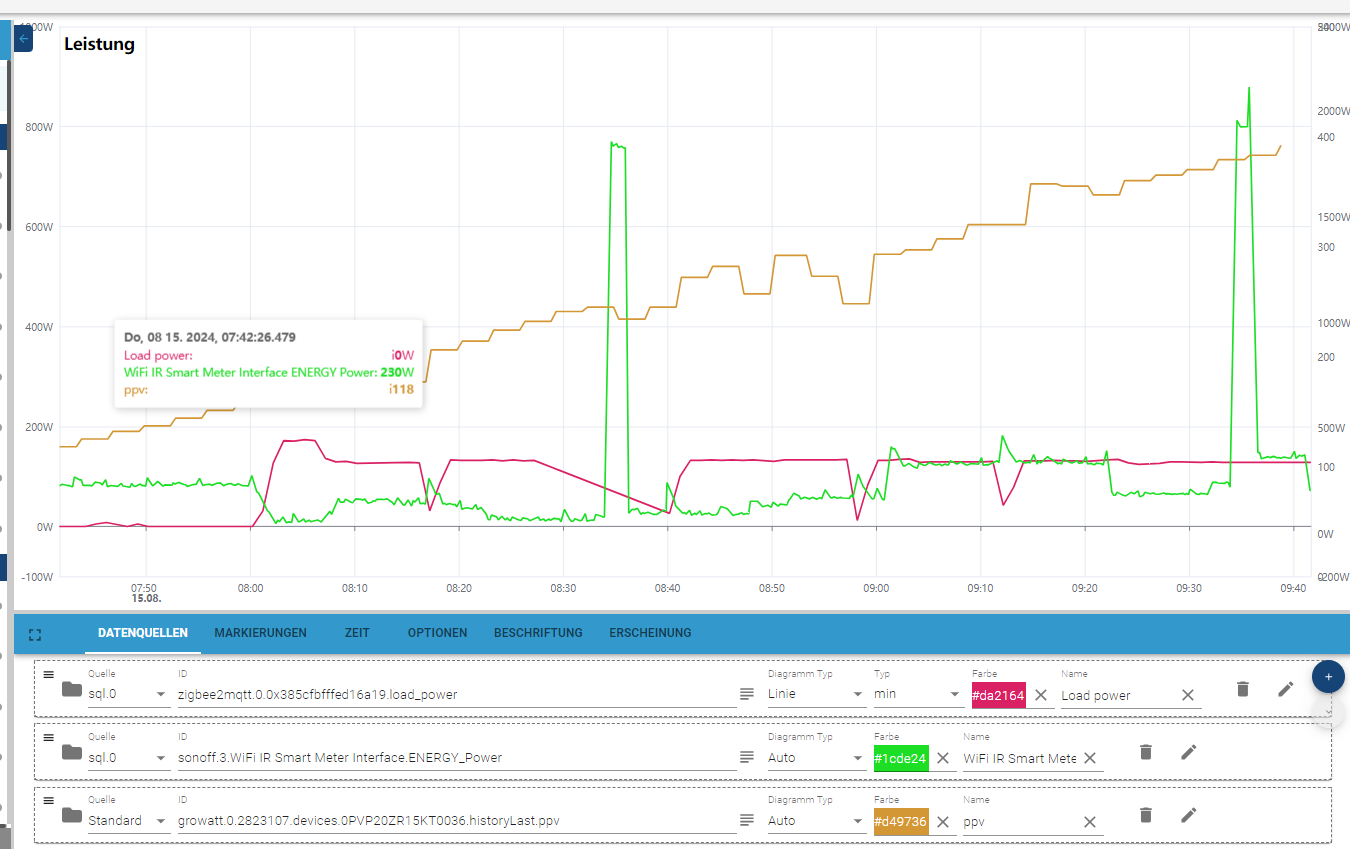Click the -100W left axis label
Image resolution: width=1350 pixels, height=849 pixels.
38,577
